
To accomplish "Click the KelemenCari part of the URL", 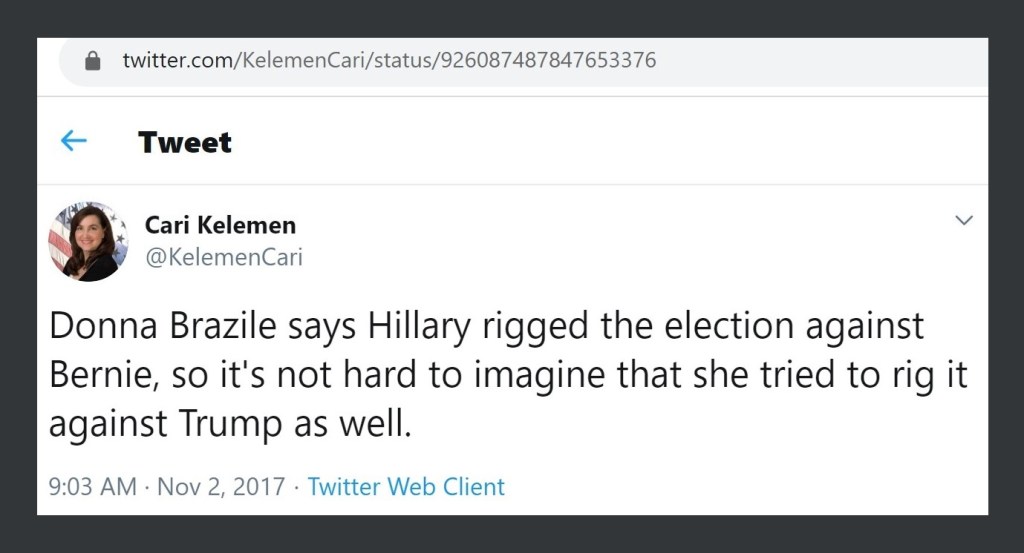I will tap(304, 60).
